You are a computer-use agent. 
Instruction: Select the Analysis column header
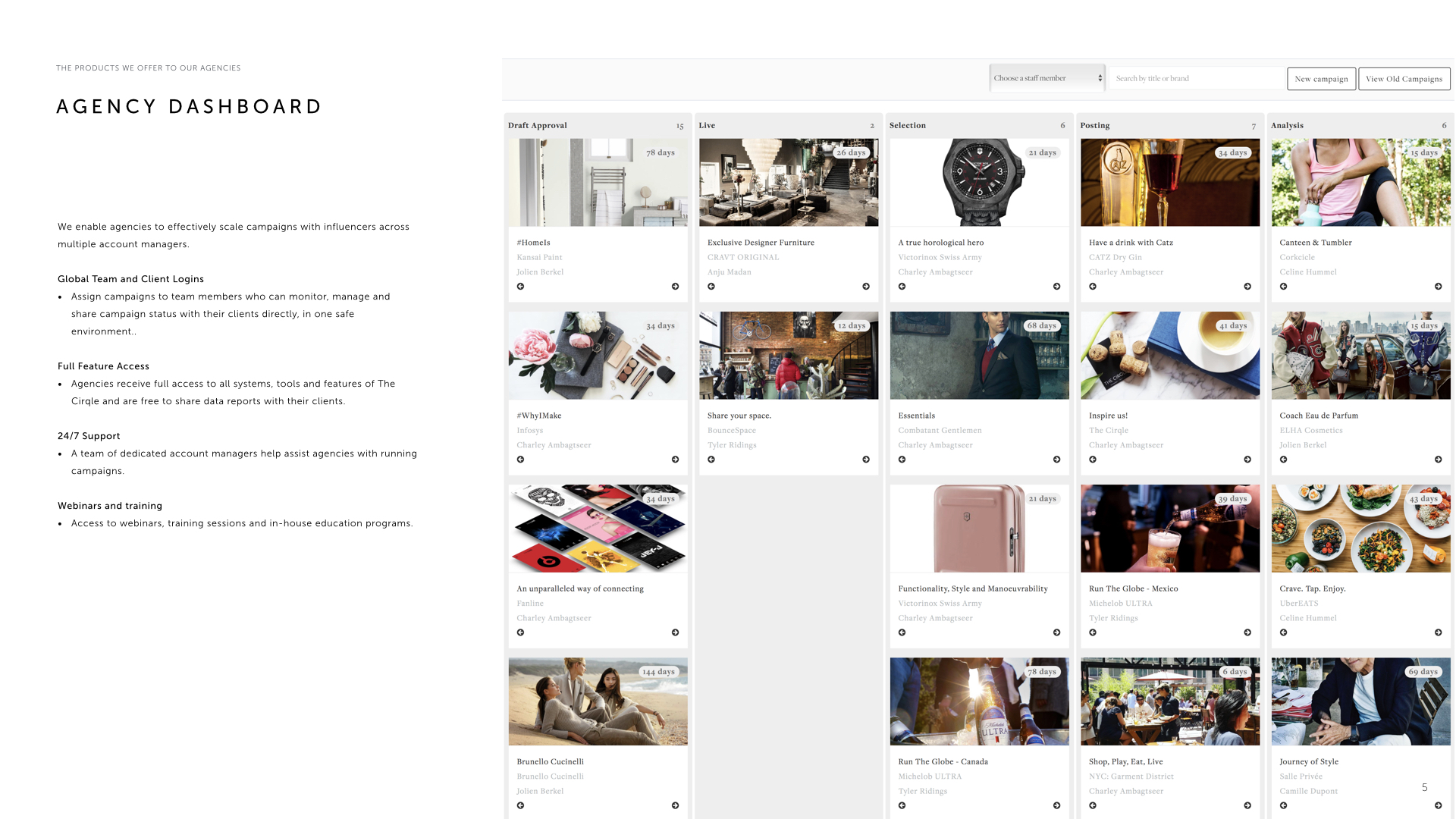pos(1287,125)
